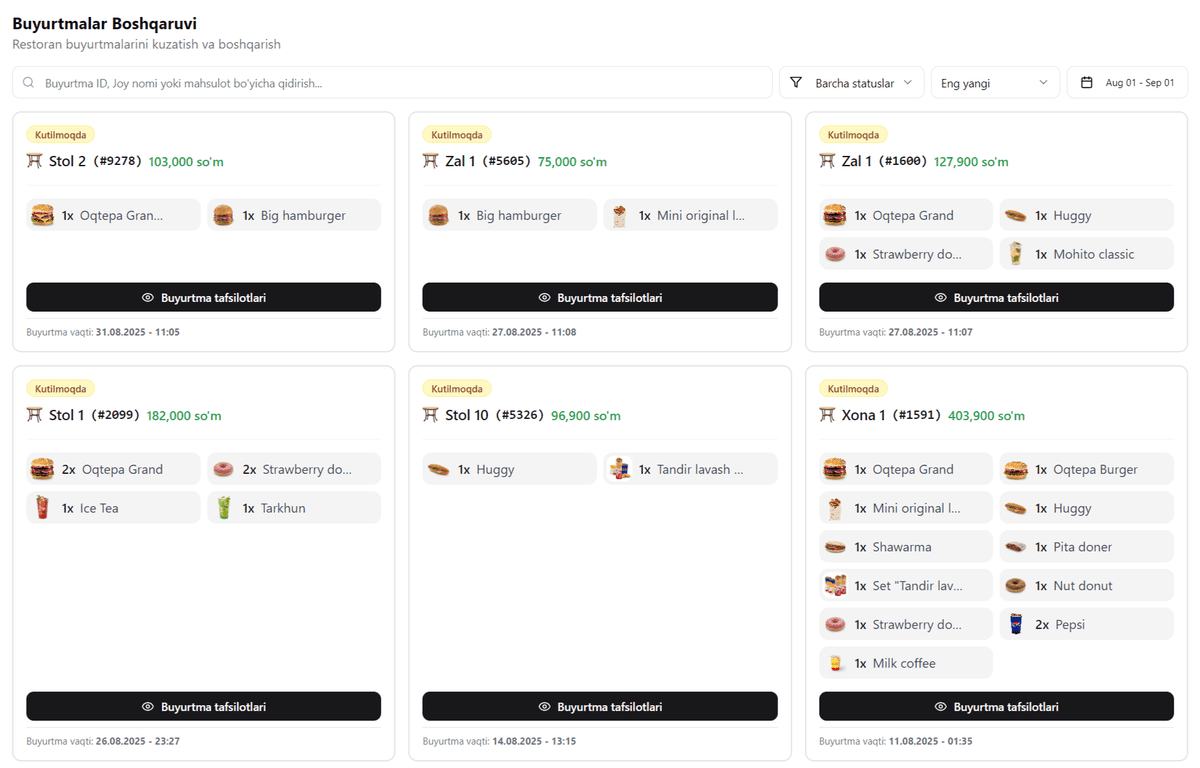Screen dimensions: 1200x768
Task: Click the search magnifier icon
Action: (x=29, y=83)
